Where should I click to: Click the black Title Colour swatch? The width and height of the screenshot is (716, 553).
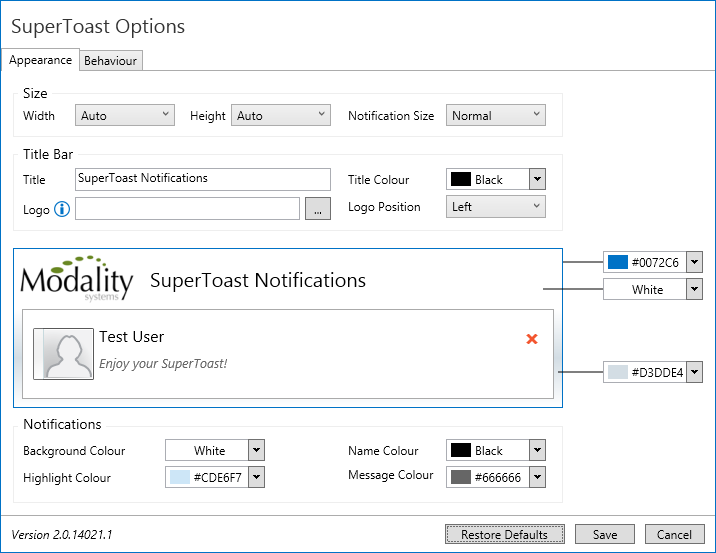click(461, 179)
